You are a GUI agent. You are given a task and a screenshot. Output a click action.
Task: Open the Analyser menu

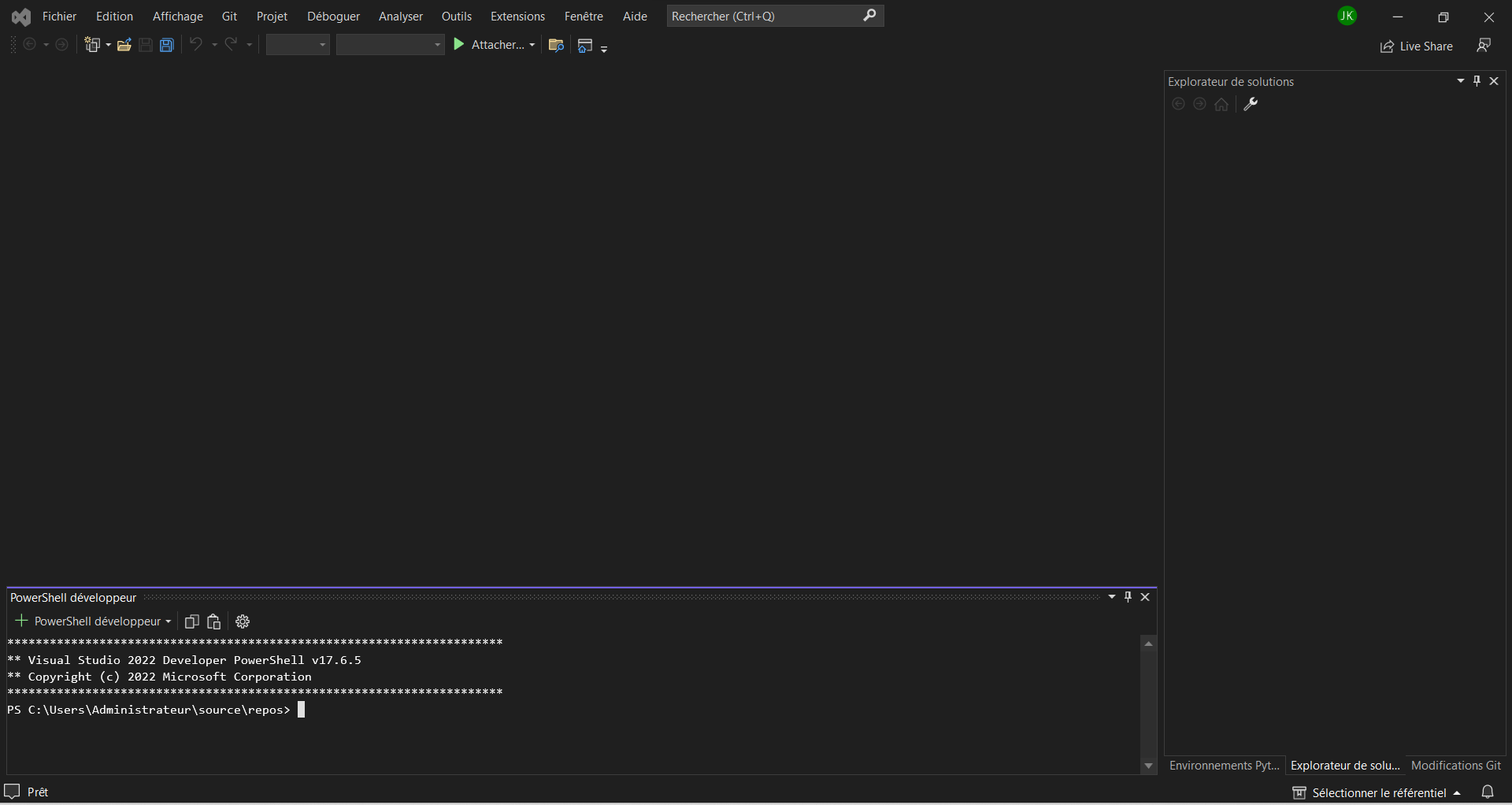tap(401, 17)
